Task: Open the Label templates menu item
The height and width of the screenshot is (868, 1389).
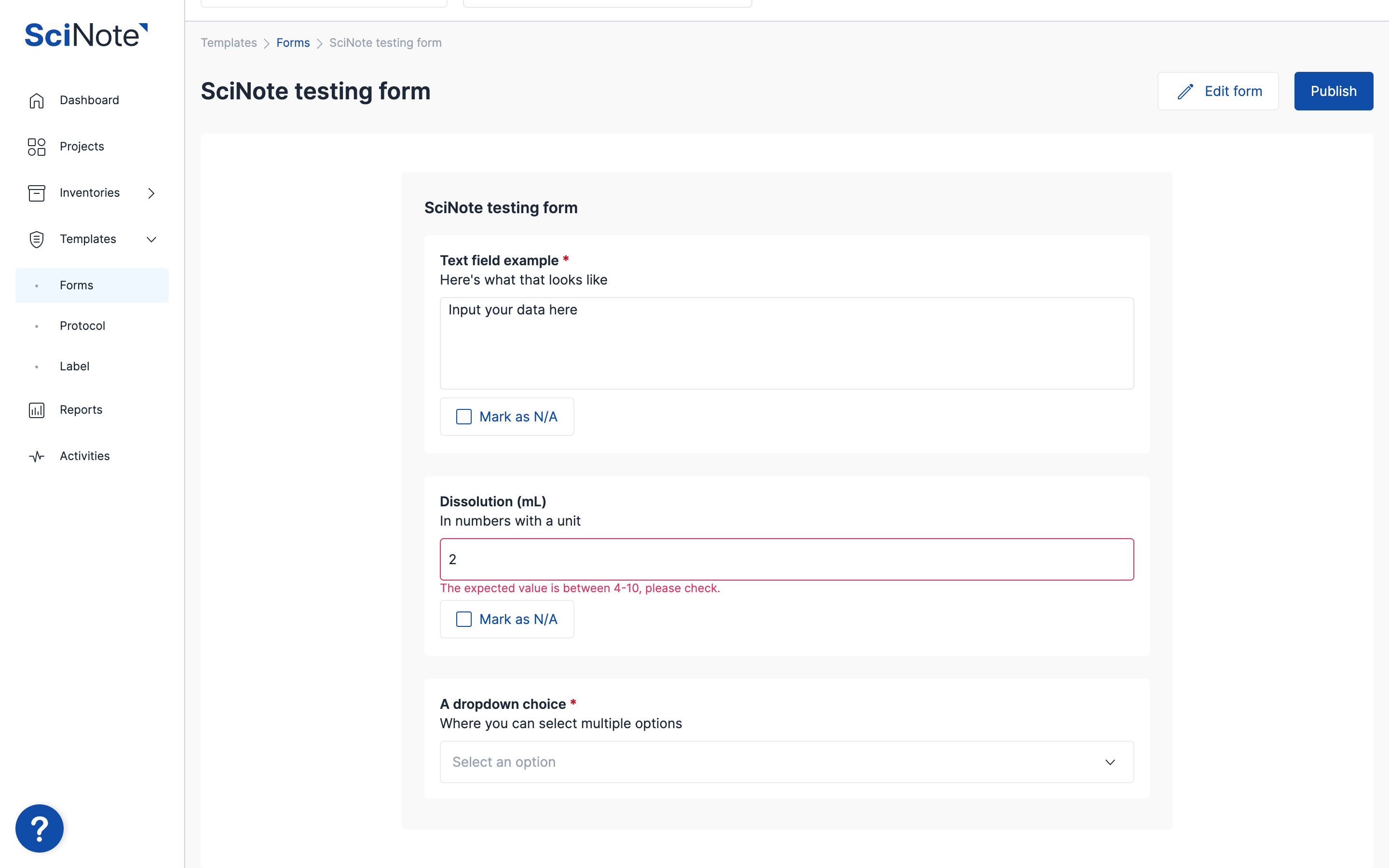Action: 75,366
